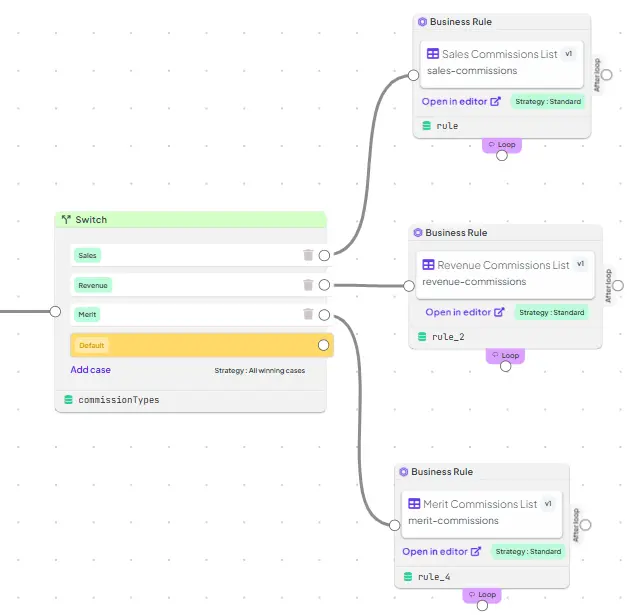628x615 pixels.
Task: Select Loop connector under the rule_2 node
Action: [x=505, y=366]
